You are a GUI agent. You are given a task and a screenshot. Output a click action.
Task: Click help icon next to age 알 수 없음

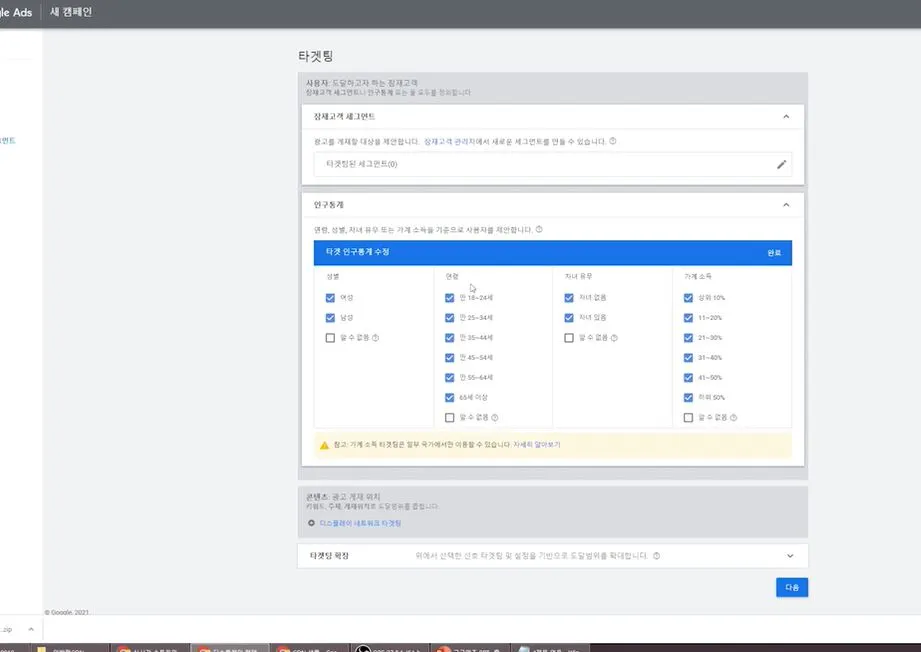[x=495, y=418]
